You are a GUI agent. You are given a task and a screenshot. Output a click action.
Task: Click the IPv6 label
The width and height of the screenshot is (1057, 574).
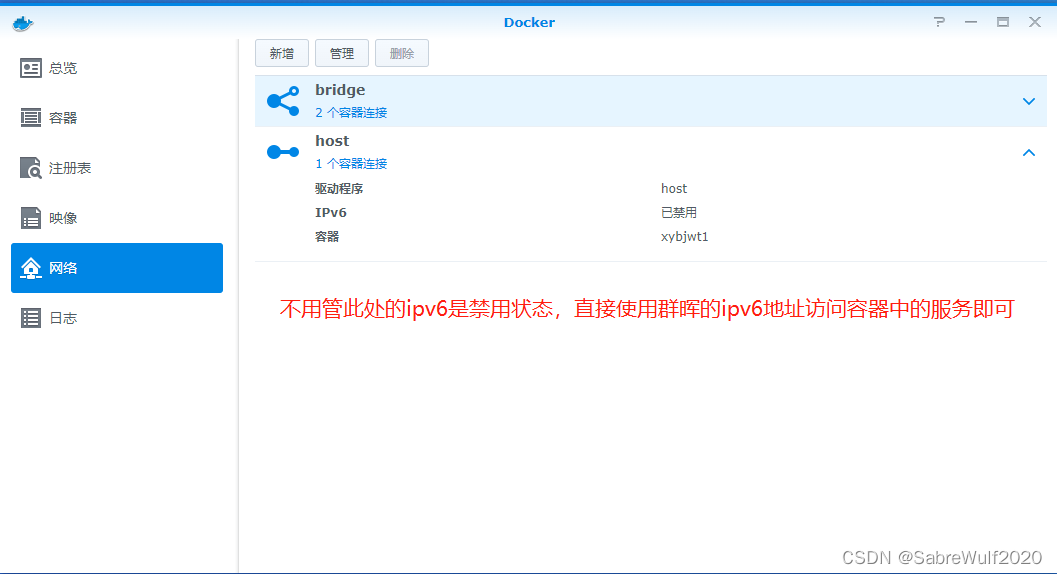pyautogui.click(x=331, y=212)
